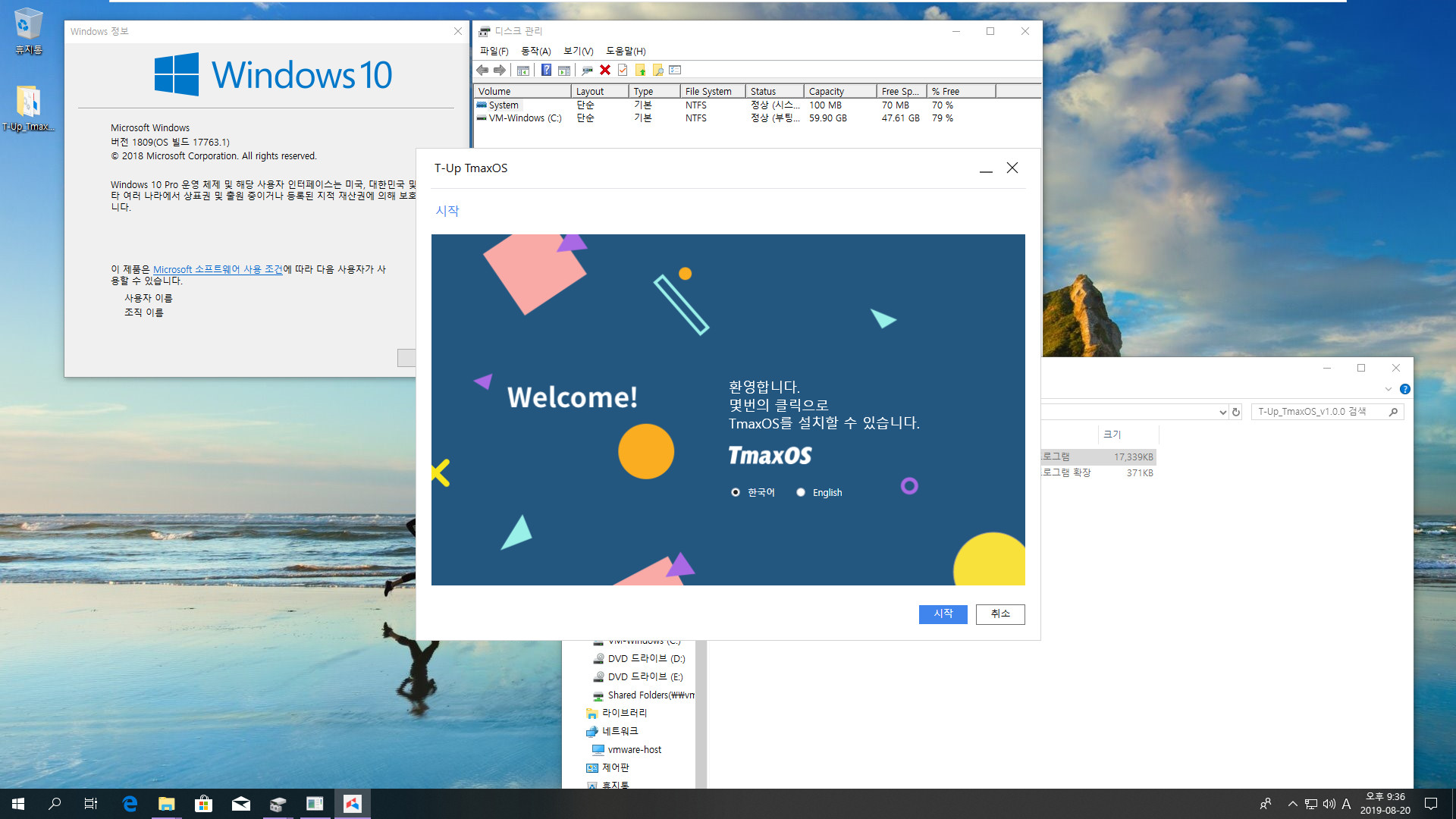
Task: Open Mail app from taskbar
Action: click(x=241, y=804)
